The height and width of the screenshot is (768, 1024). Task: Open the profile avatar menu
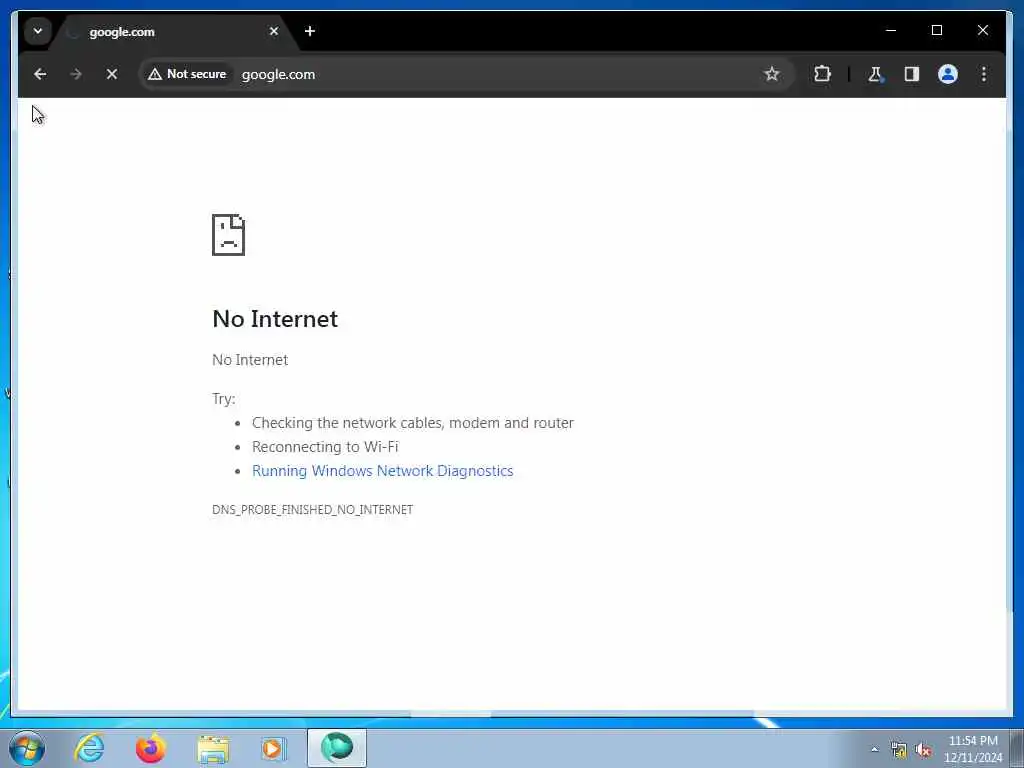948,74
